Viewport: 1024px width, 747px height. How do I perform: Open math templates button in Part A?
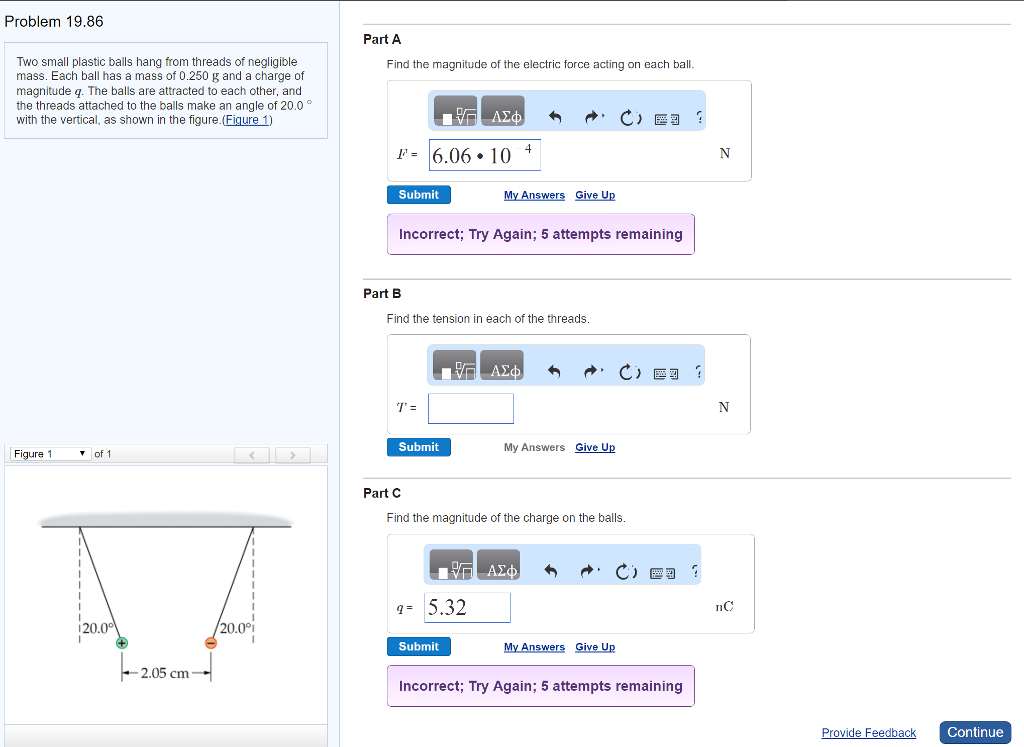point(454,116)
